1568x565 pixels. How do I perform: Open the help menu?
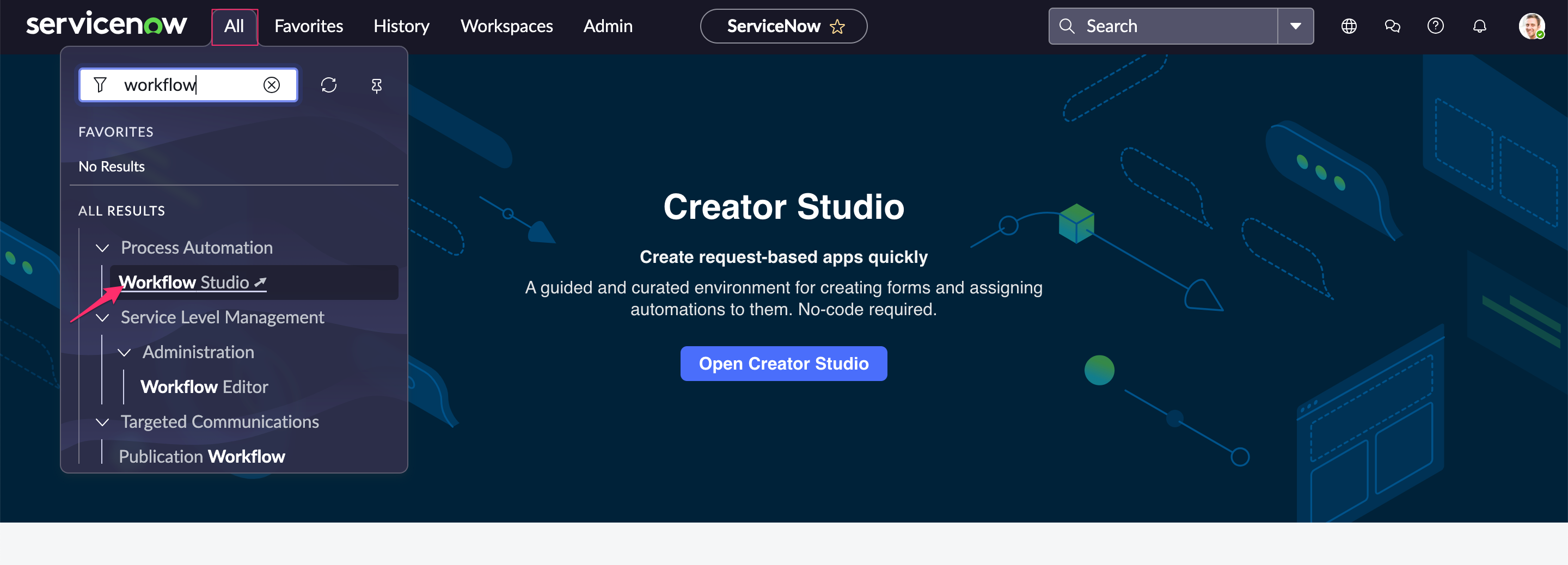pos(1435,26)
